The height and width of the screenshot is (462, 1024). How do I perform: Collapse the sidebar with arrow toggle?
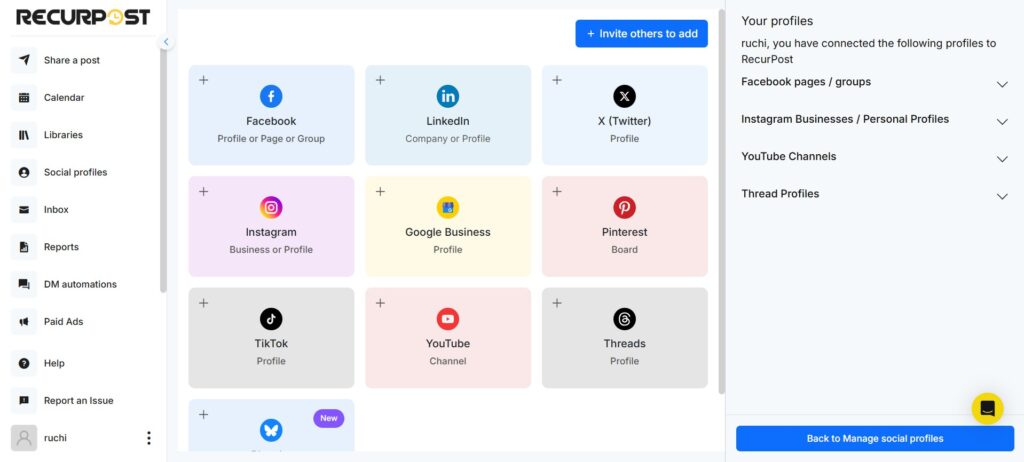point(166,42)
